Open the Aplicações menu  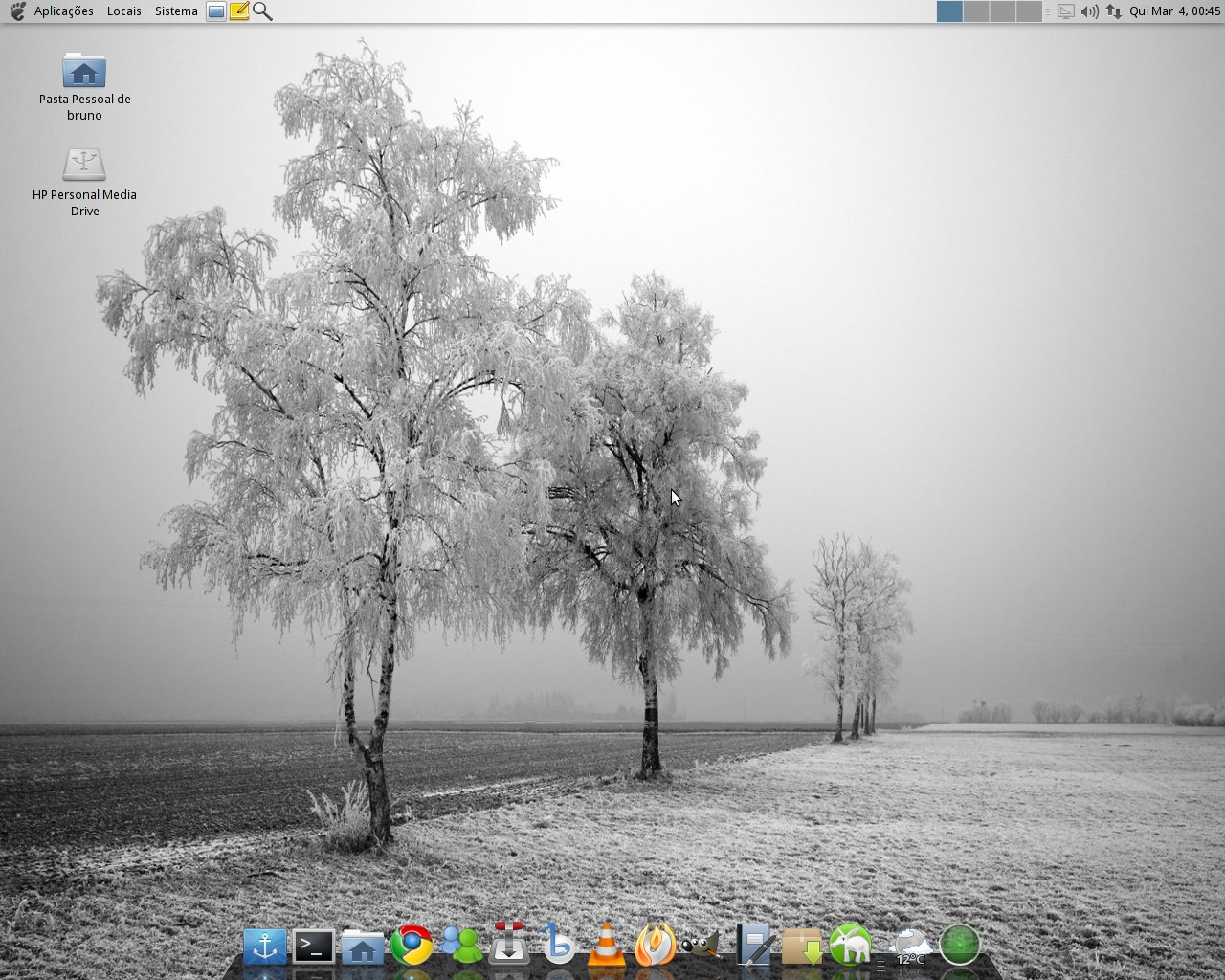[x=64, y=11]
